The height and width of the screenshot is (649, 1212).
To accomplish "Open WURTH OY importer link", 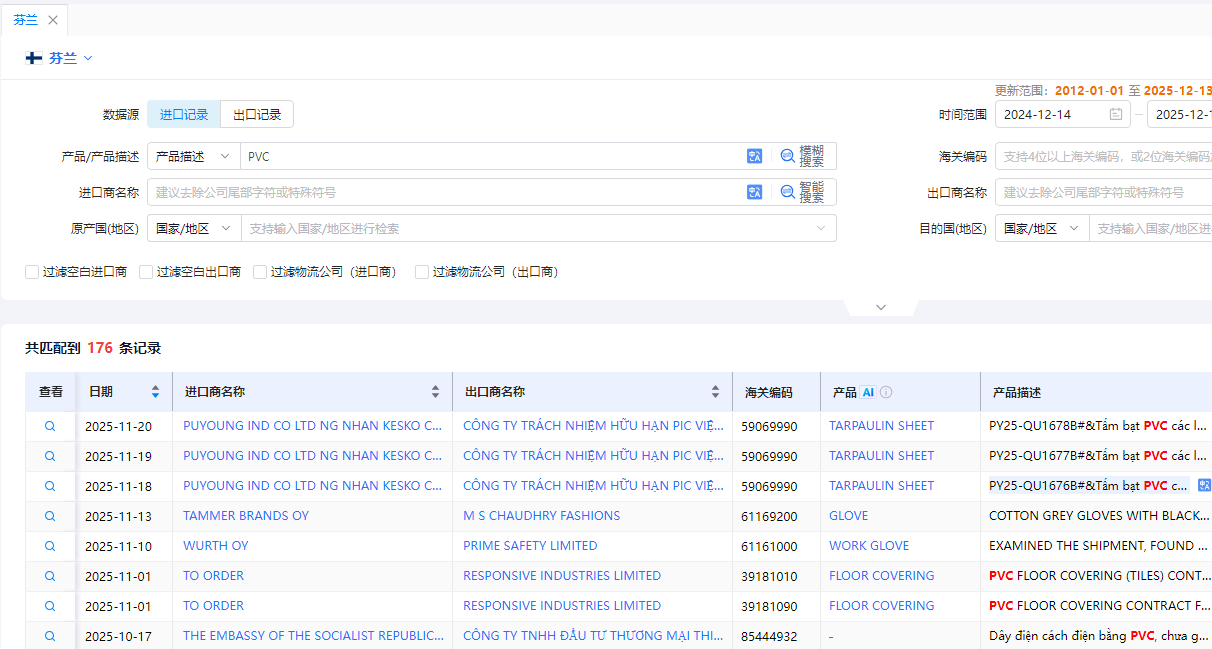I will (215, 546).
